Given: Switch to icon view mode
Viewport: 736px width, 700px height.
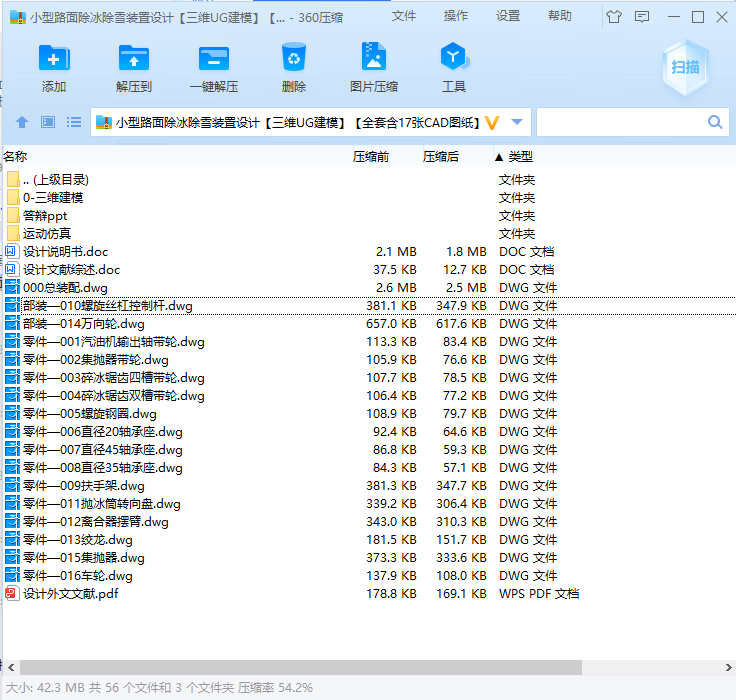Looking at the screenshot, I should 48,123.
